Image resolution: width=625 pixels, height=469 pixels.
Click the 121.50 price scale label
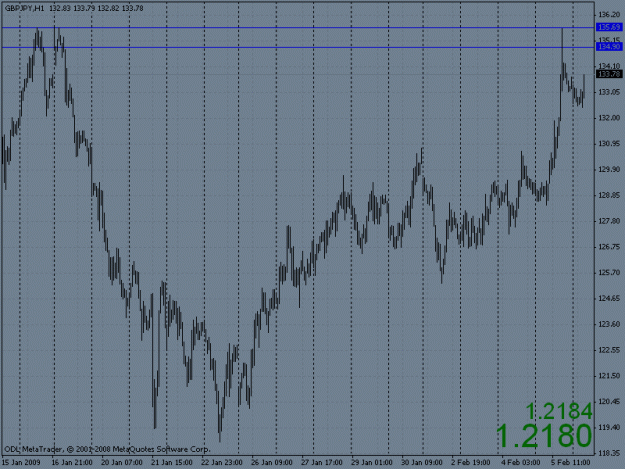click(x=609, y=376)
